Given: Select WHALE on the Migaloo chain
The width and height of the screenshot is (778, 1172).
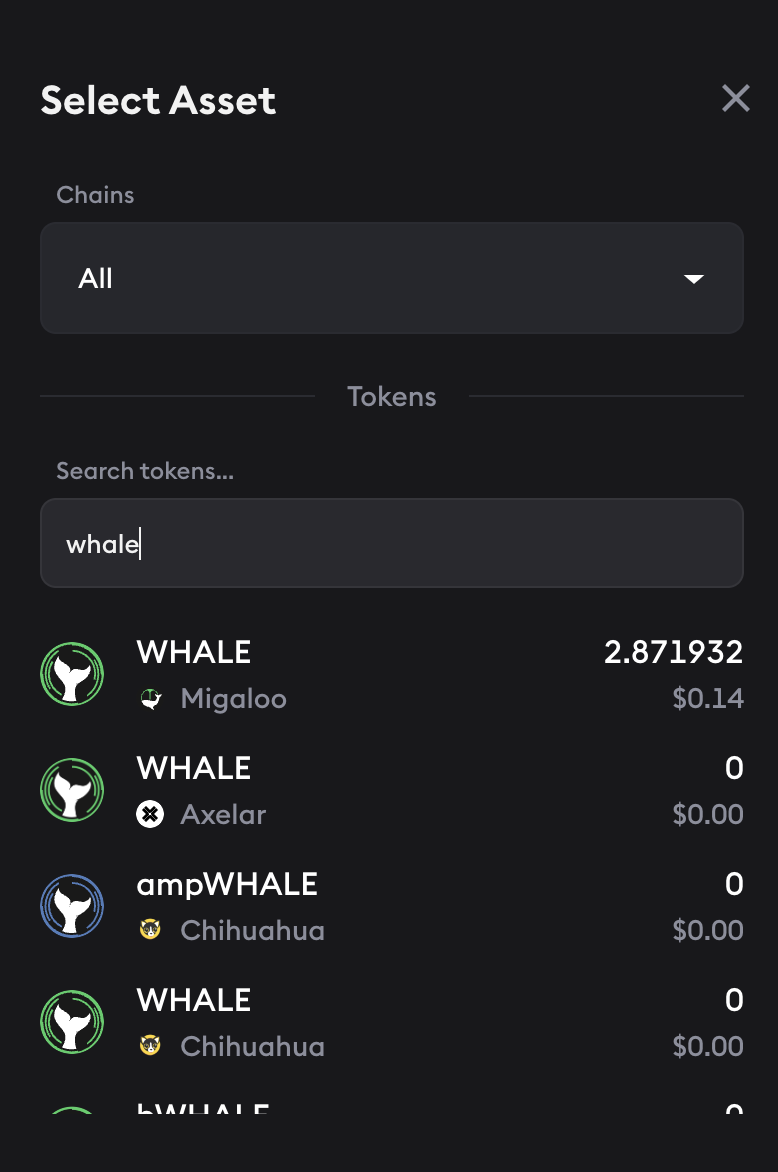Looking at the screenshot, I should pos(194,652).
